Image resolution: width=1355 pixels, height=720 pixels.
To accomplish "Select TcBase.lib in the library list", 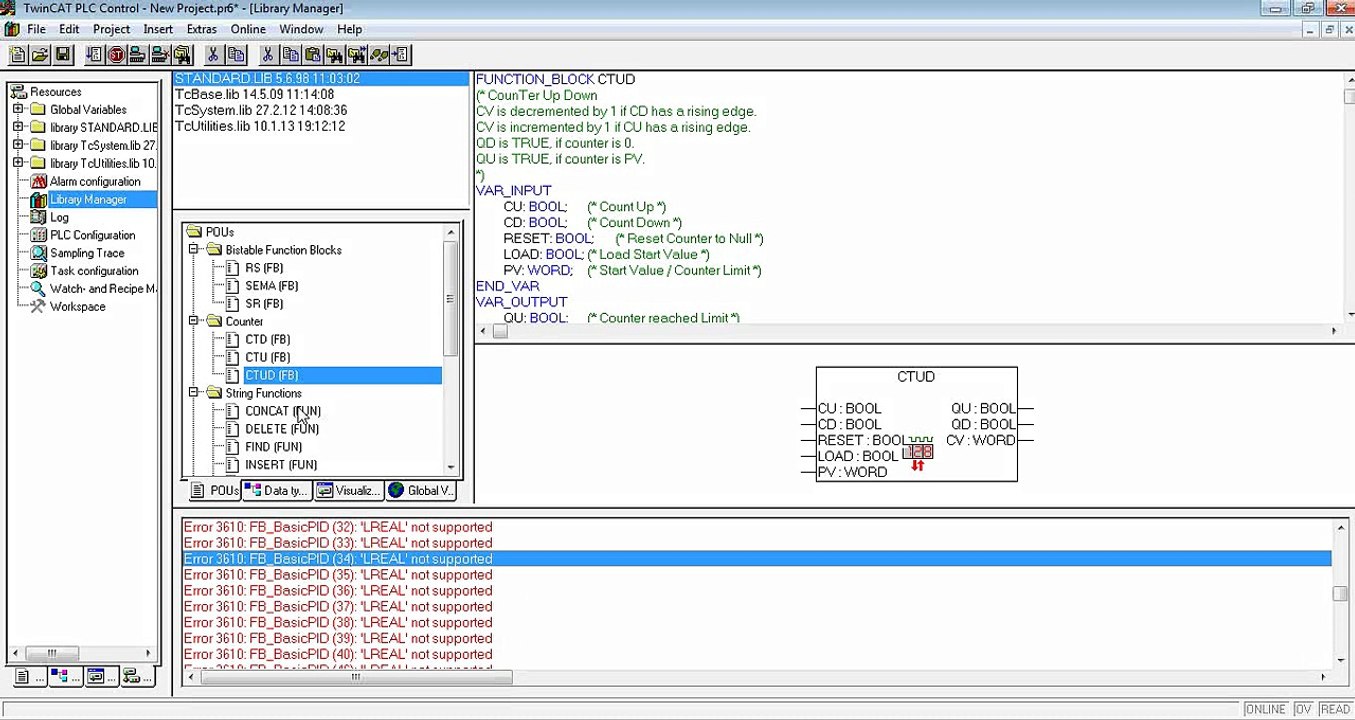I will pyautogui.click(x=254, y=94).
